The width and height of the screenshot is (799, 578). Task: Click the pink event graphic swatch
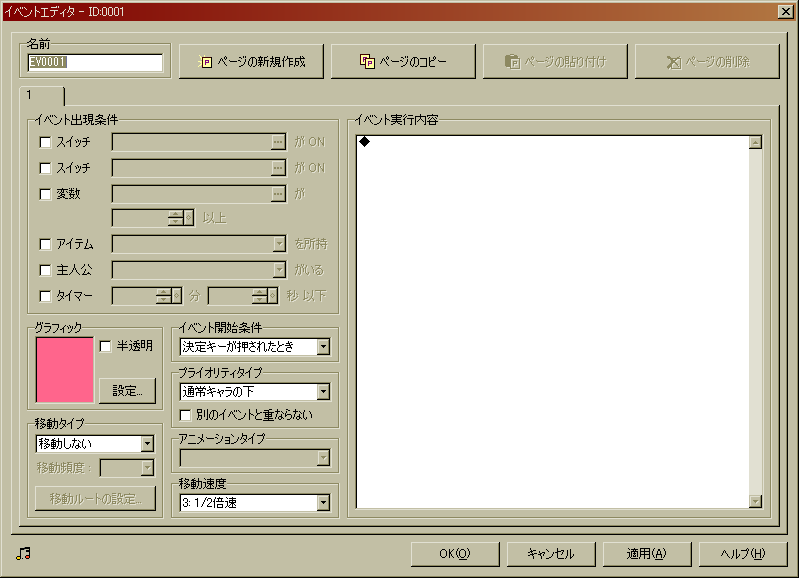[x=65, y=370]
